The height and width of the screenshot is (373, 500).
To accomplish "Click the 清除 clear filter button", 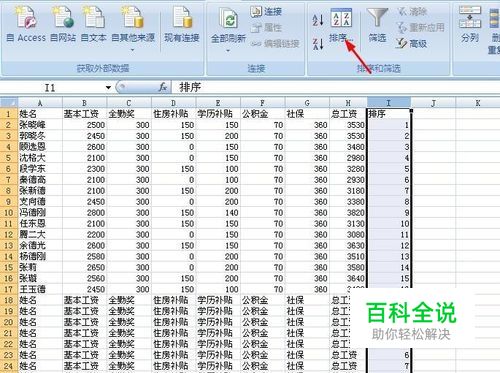I will click(x=412, y=12).
